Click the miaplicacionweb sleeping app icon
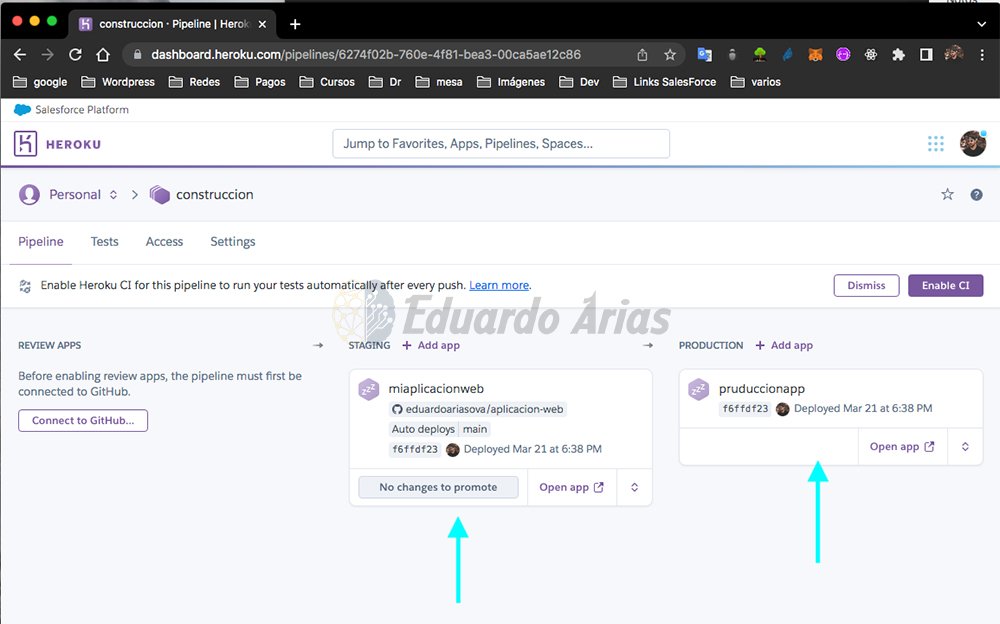Image resolution: width=1000 pixels, height=624 pixels. 369,389
